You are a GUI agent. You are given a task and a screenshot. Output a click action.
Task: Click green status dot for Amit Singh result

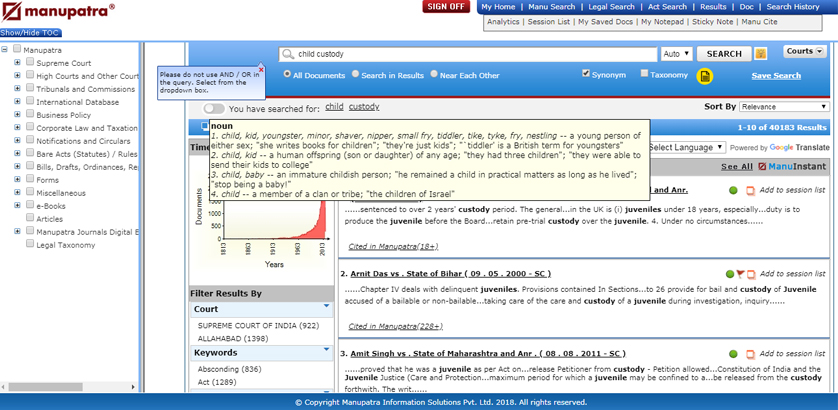pyautogui.click(x=733, y=354)
